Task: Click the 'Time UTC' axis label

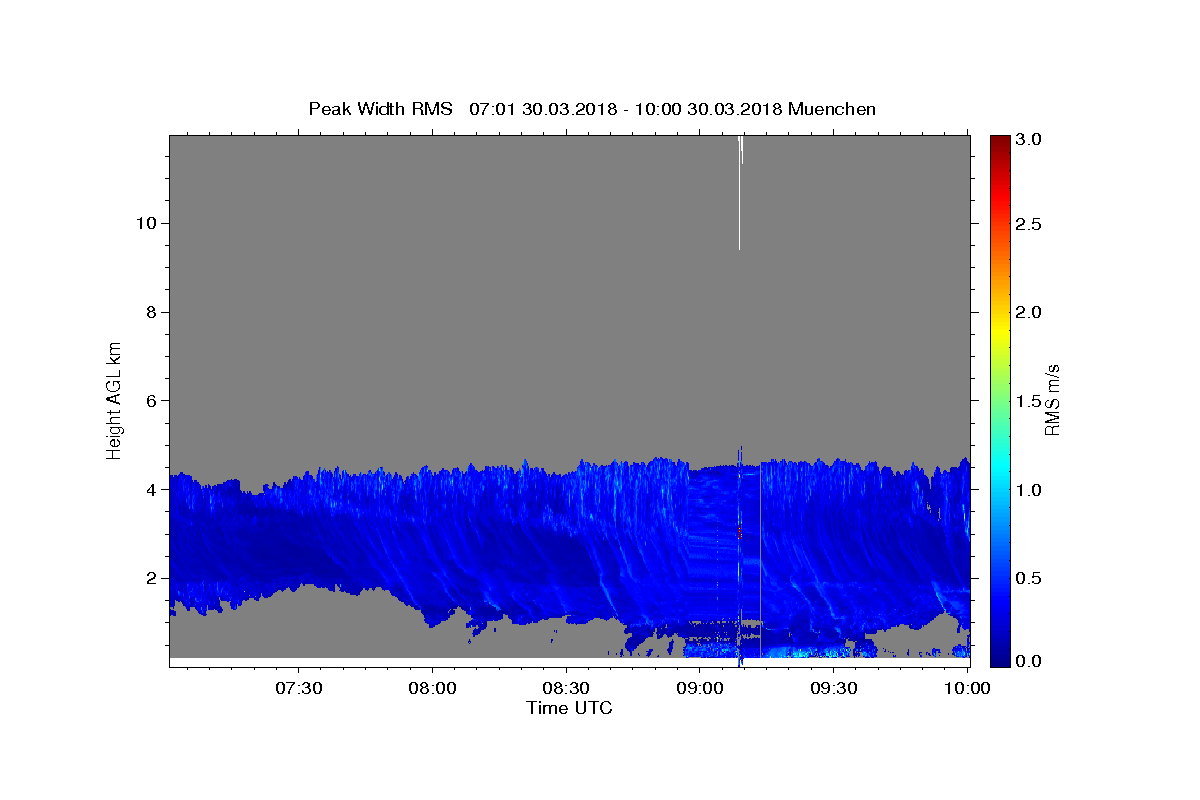Action: click(569, 708)
